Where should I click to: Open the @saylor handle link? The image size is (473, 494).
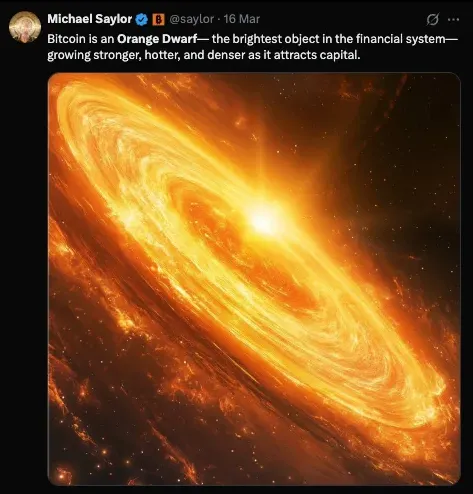pos(191,19)
